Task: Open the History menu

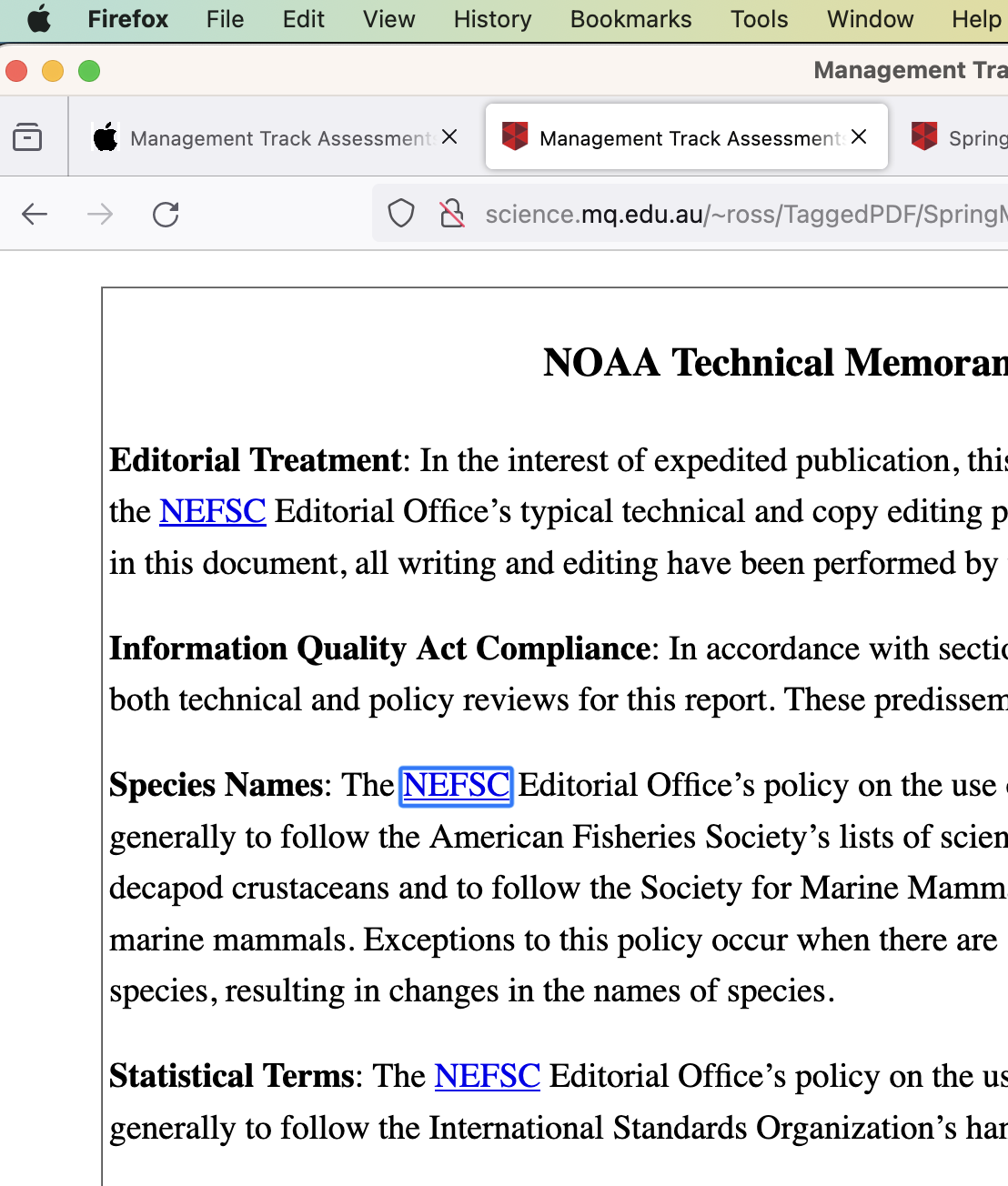Action: [492, 19]
